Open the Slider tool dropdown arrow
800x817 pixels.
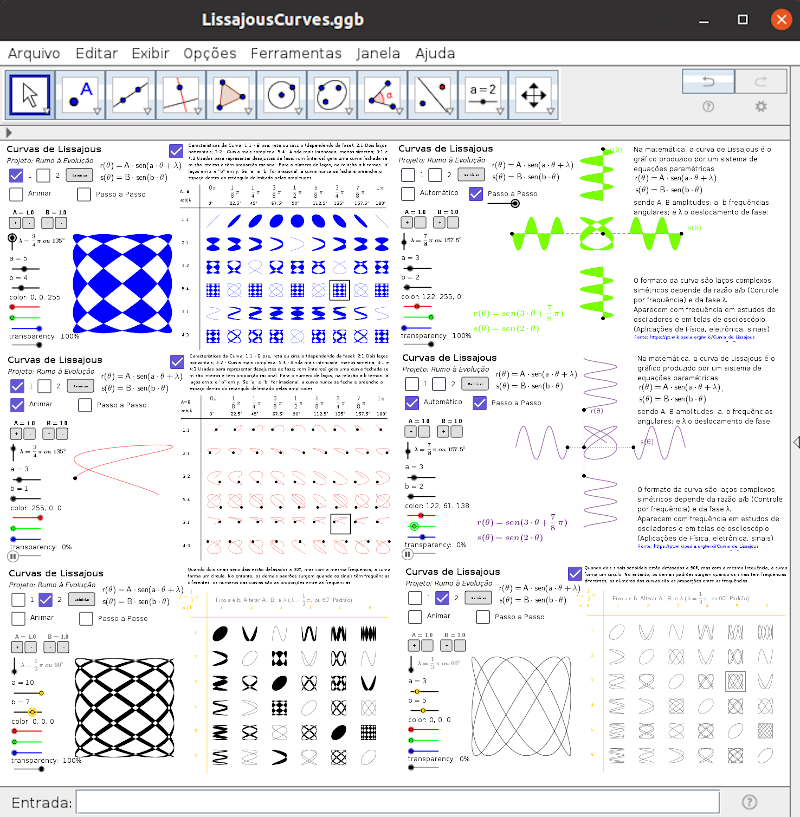click(x=500, y=111)
